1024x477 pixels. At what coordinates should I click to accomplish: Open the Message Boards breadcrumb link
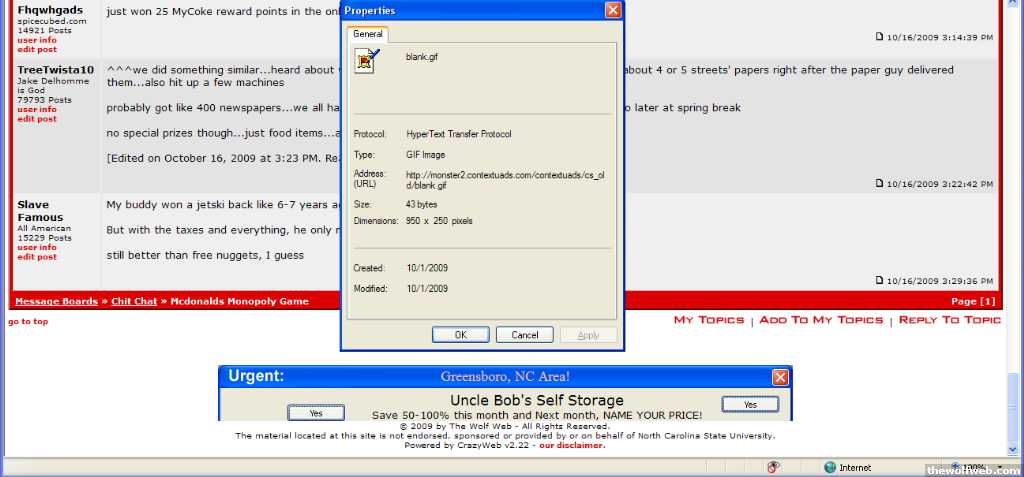click(x=56, y=301)
